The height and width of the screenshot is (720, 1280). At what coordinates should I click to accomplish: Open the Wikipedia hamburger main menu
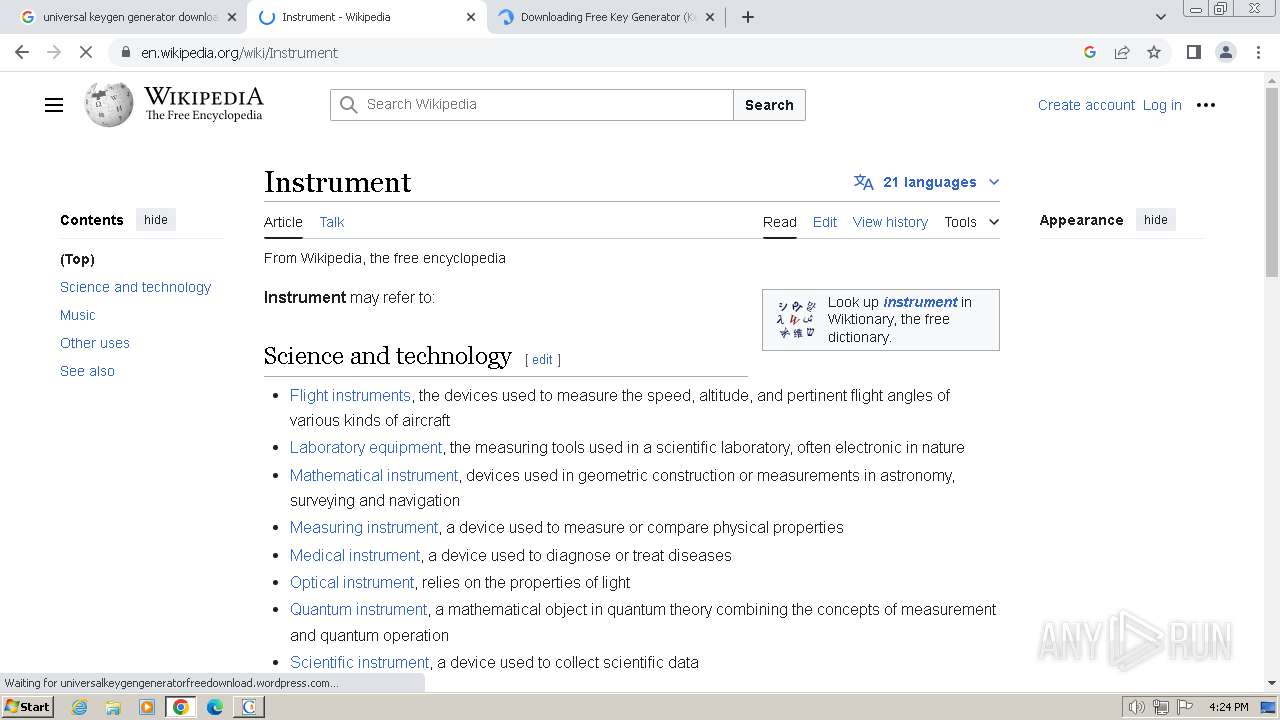click(x=54, y=105)
